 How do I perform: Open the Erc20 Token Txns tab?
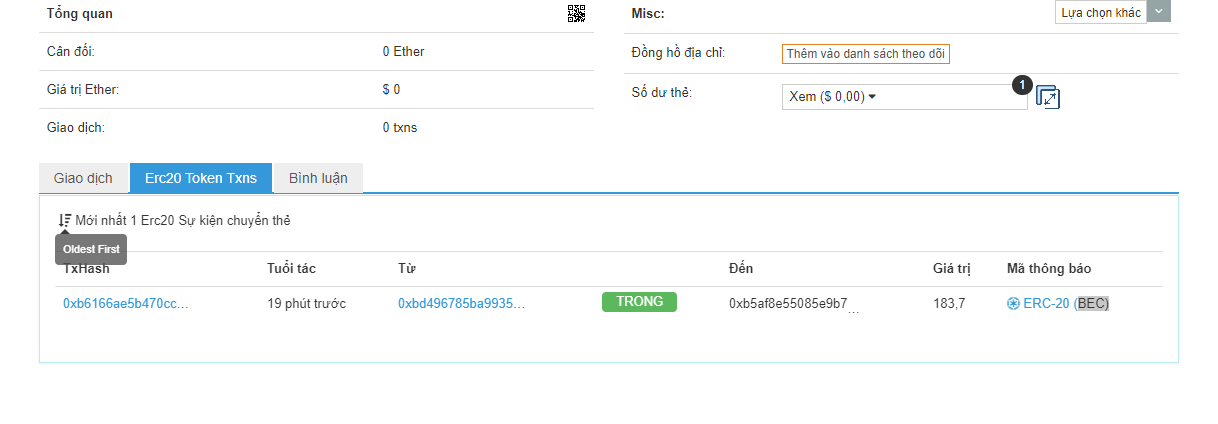[x=201, y=178]
